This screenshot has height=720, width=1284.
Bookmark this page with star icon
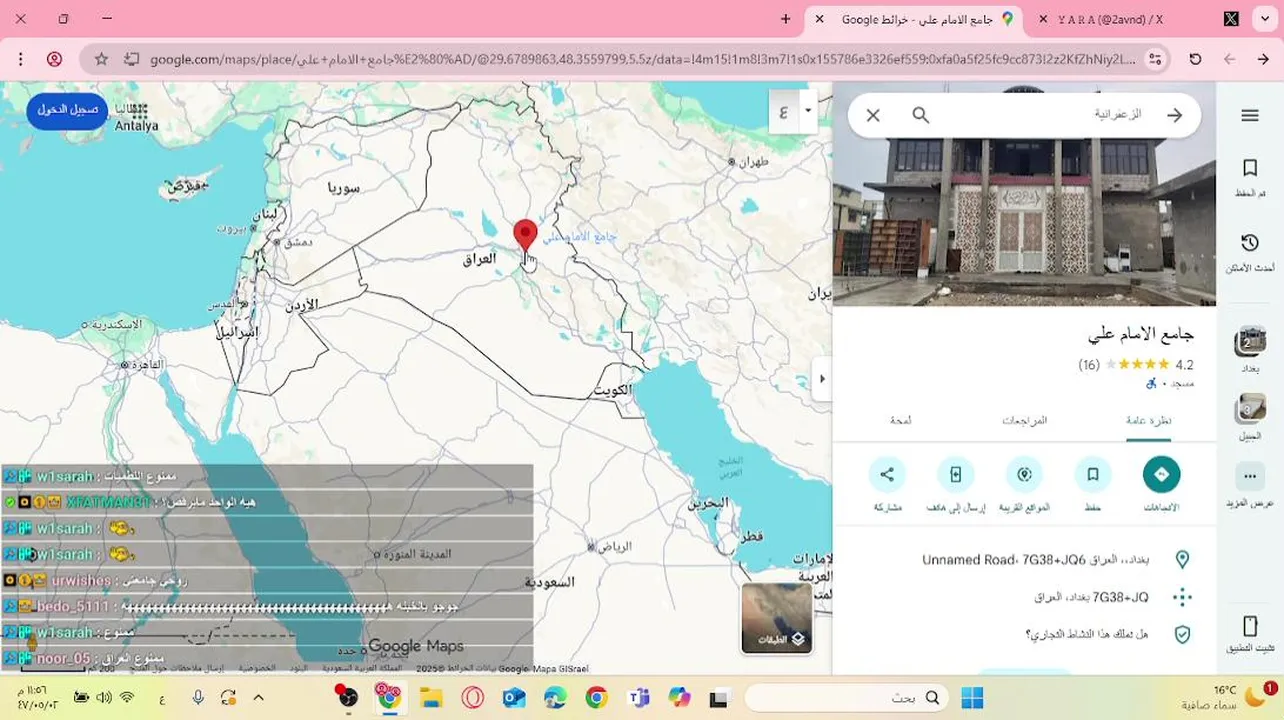[101, 59]
